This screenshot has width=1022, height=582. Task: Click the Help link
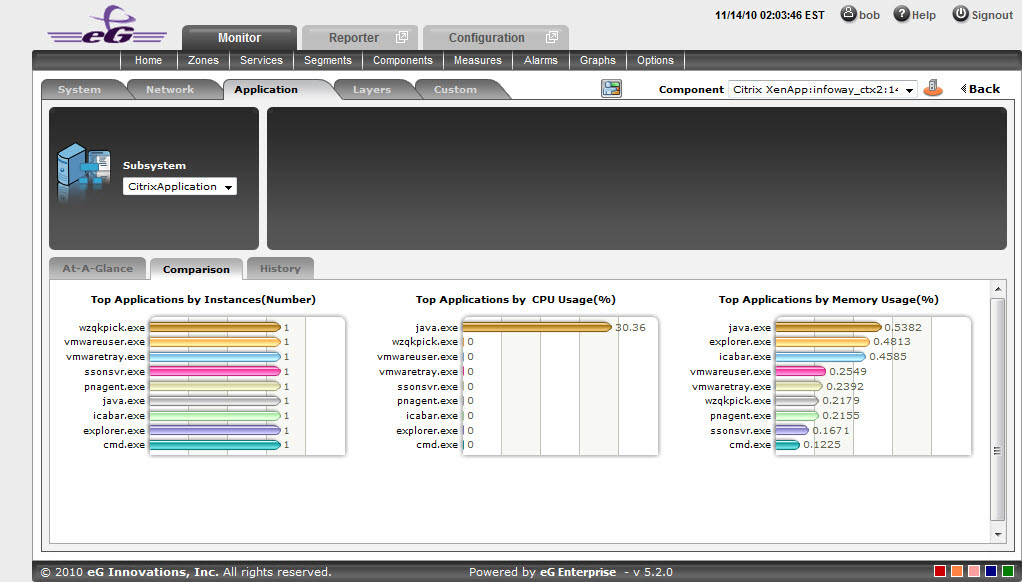[x=924, y=15]
